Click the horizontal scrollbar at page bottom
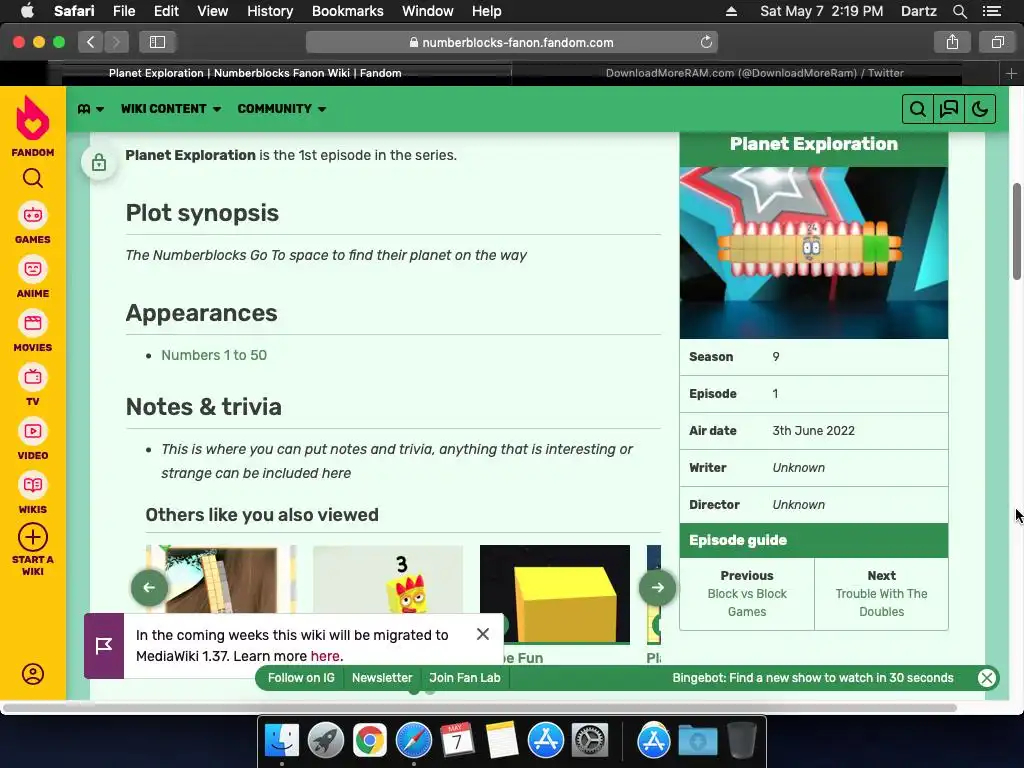 [x=480, y=707]
